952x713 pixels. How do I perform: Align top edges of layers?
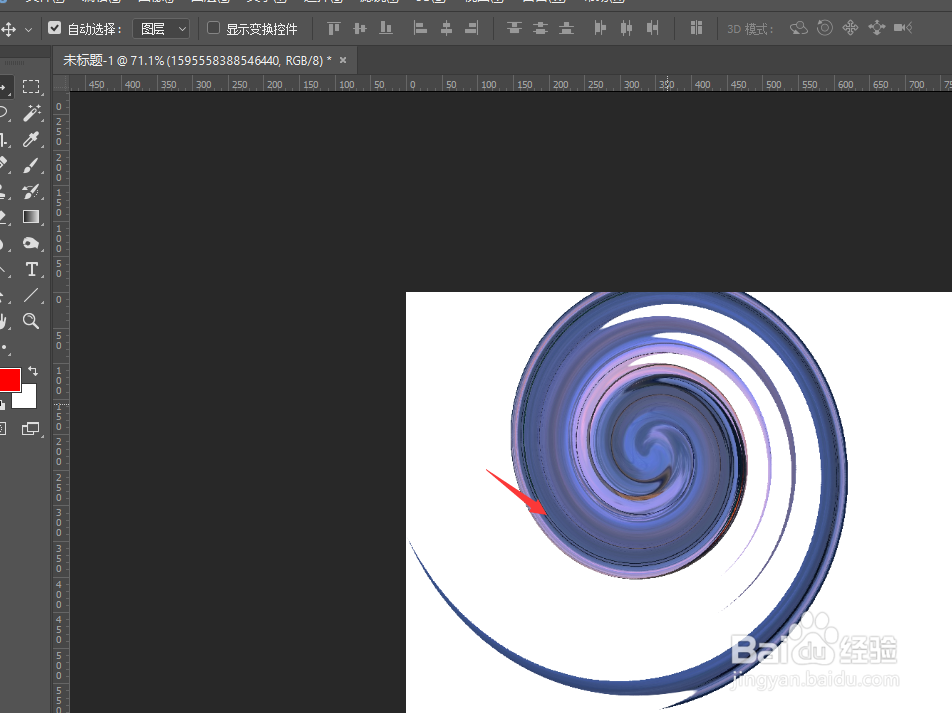[334, 28]
